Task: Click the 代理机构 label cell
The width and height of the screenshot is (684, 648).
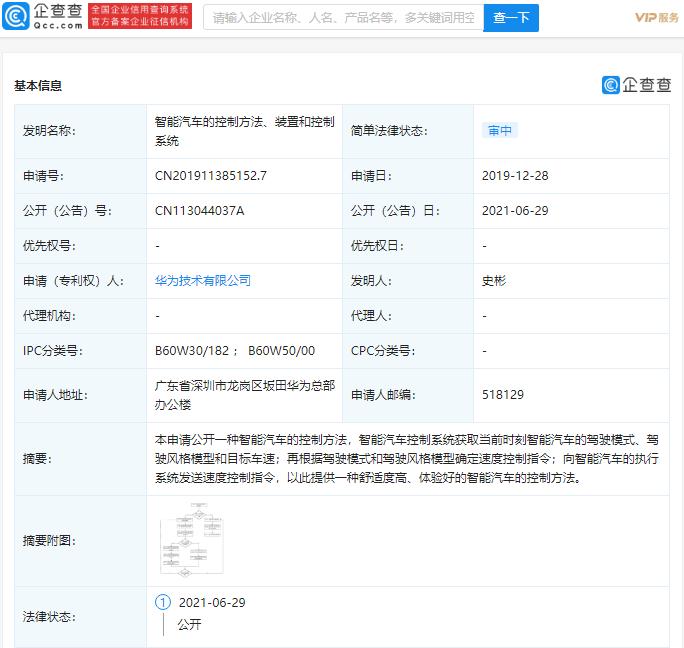Action: (81, 316)
